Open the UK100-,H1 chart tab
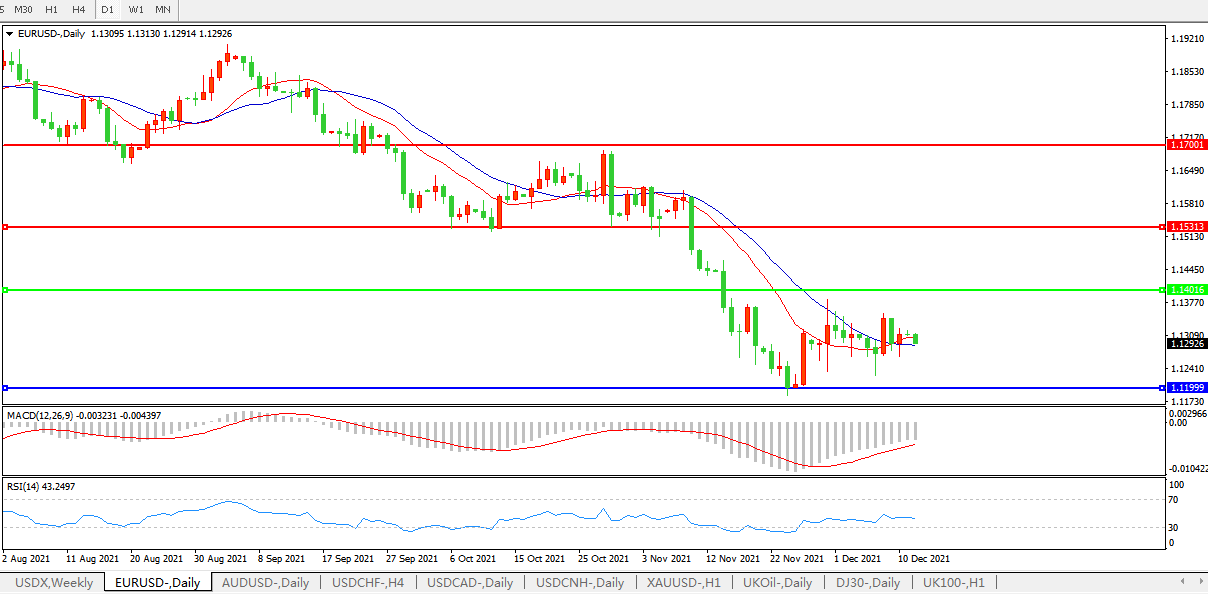The height and width of the screenshot is (594, 1208). tap(953, 582)
